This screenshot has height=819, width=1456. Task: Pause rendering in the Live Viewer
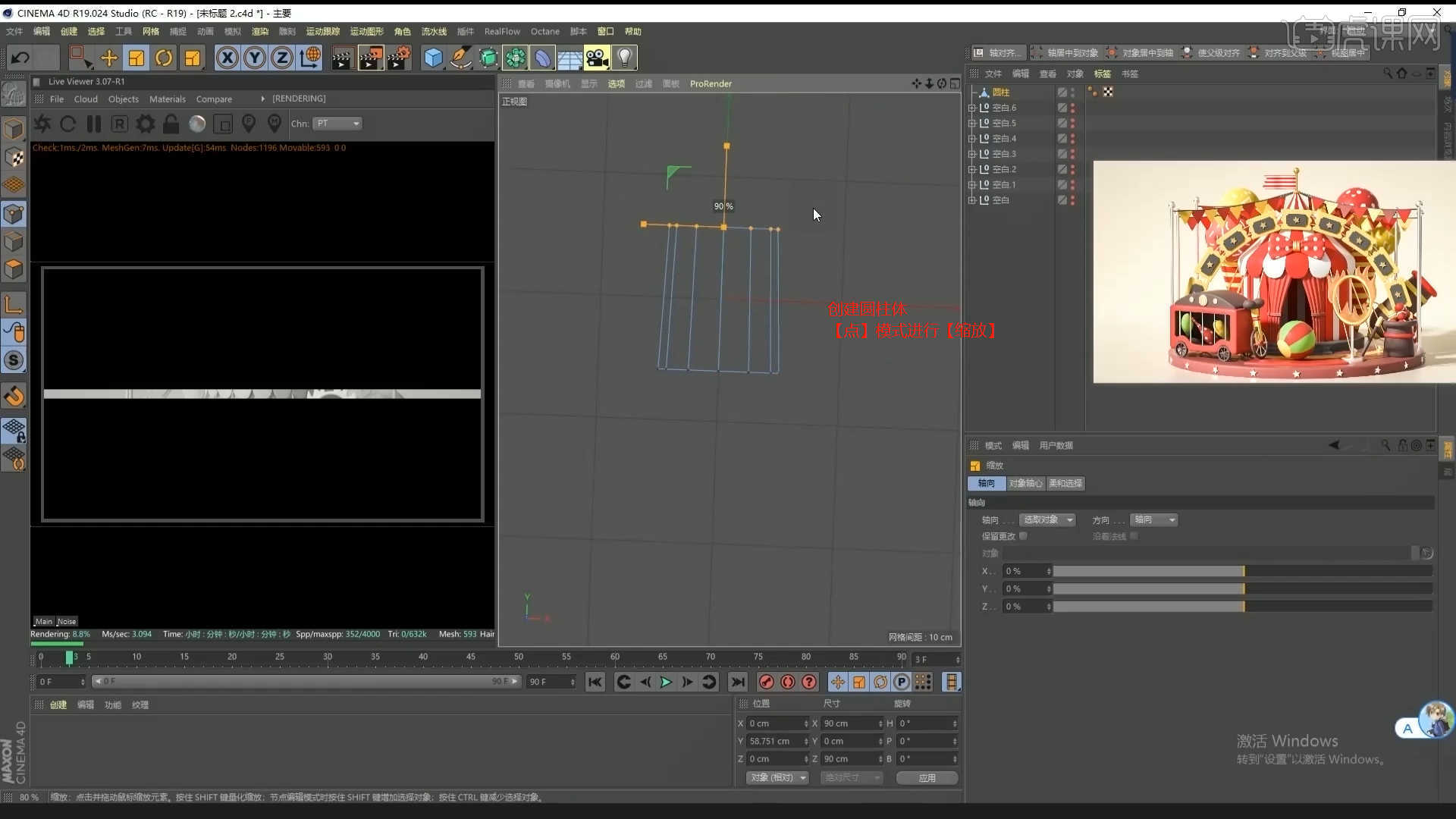tap(93, 124)
